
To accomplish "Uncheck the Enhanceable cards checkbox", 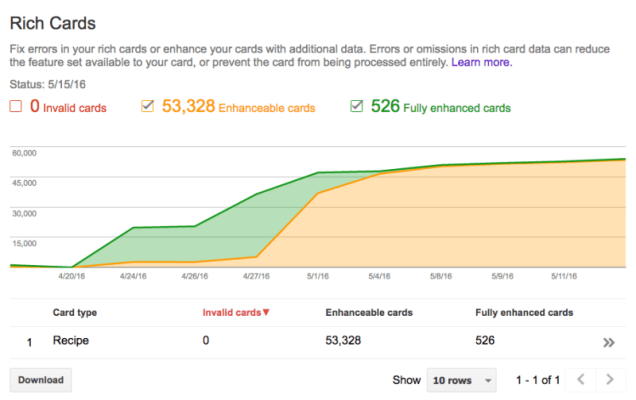I will click(147, 107).
